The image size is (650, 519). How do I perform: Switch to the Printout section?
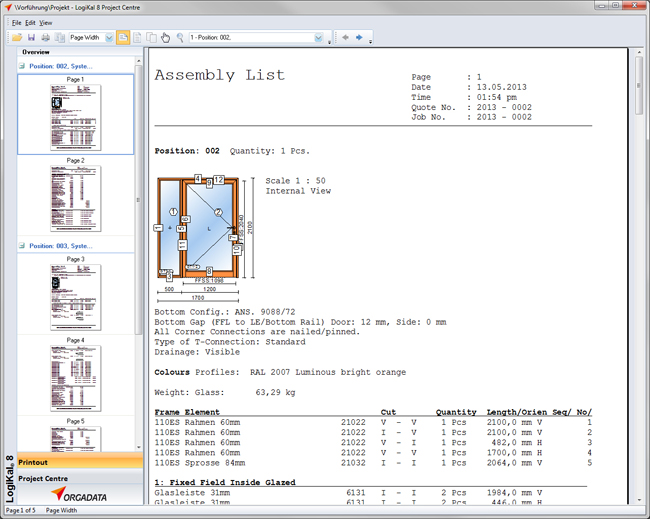click(80, 462)
